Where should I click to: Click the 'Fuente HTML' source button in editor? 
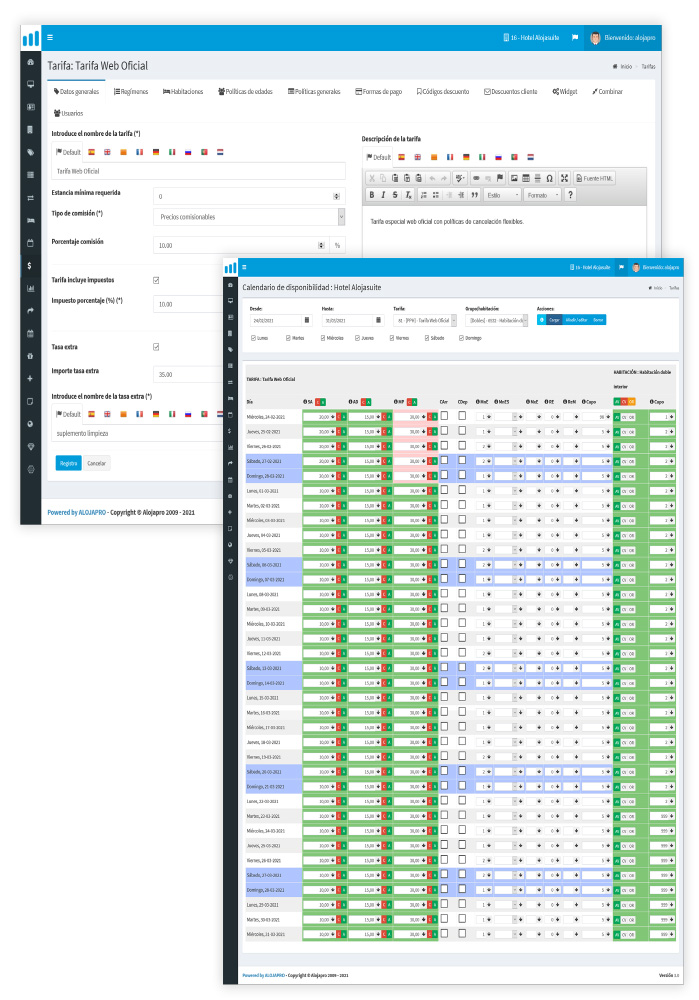tap(596, 178)
